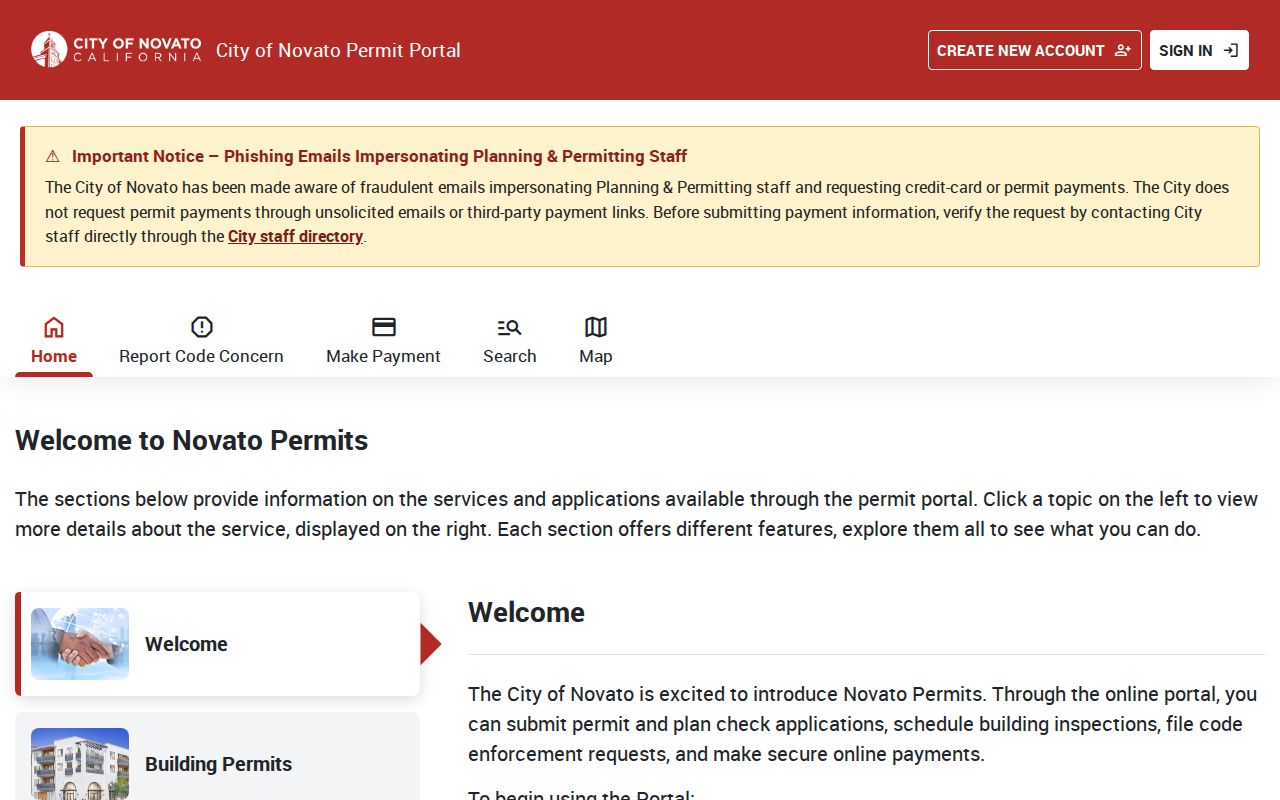Click the Sign In button

coord(1199,50)
